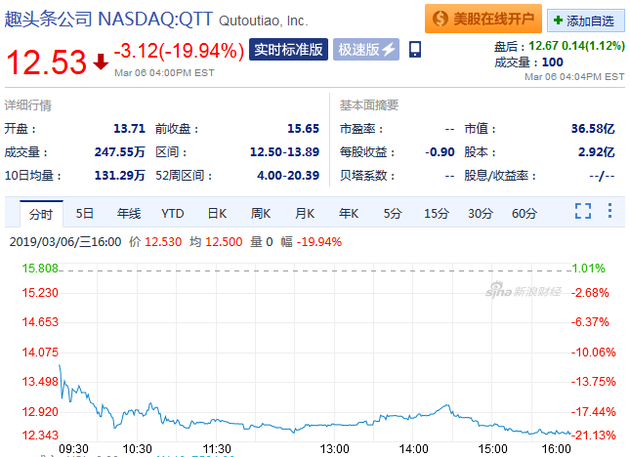Click the 成交量 value 247.55万
The image size is (630, 457).
tap(119, 152)
